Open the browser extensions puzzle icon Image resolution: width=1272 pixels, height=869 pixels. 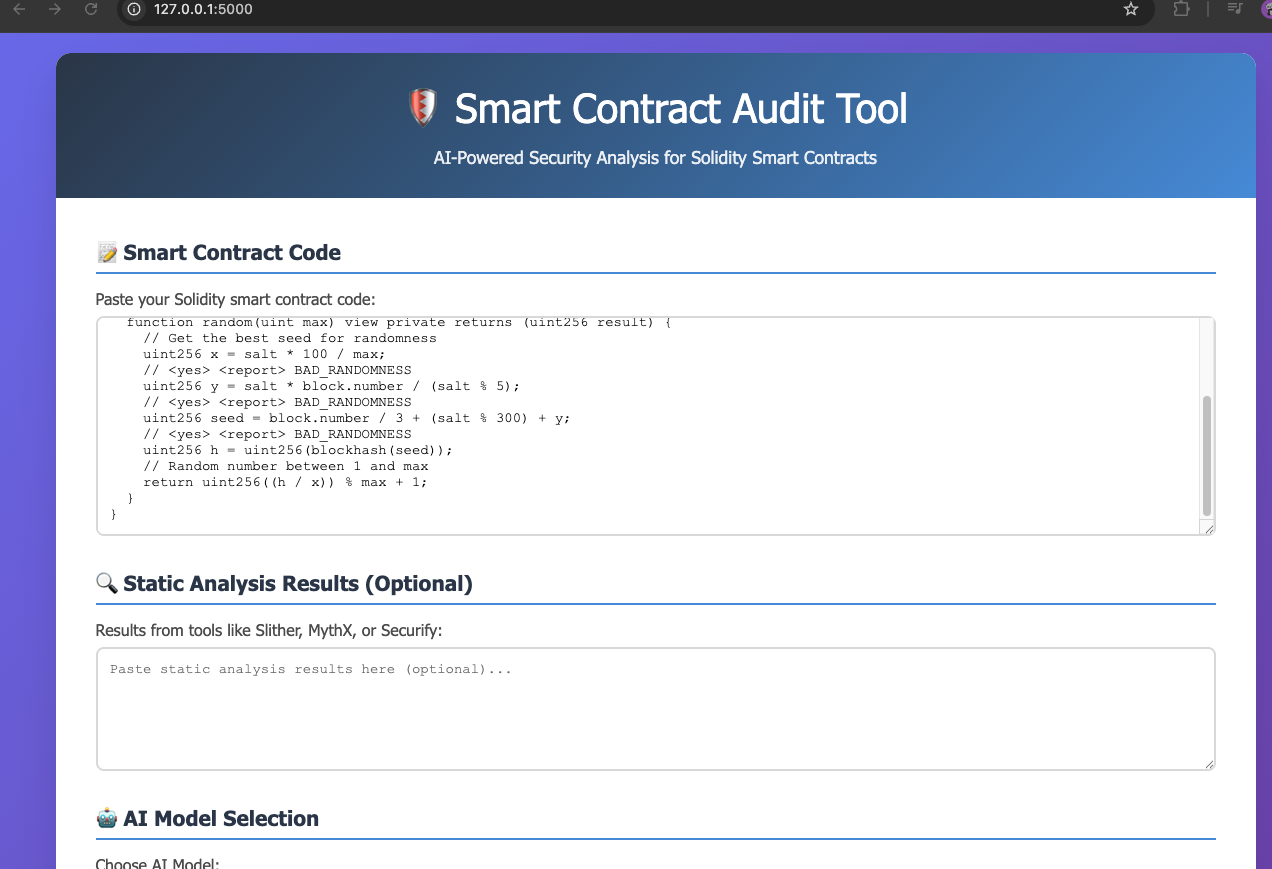pyautogui.click(x=1181, y=11)
